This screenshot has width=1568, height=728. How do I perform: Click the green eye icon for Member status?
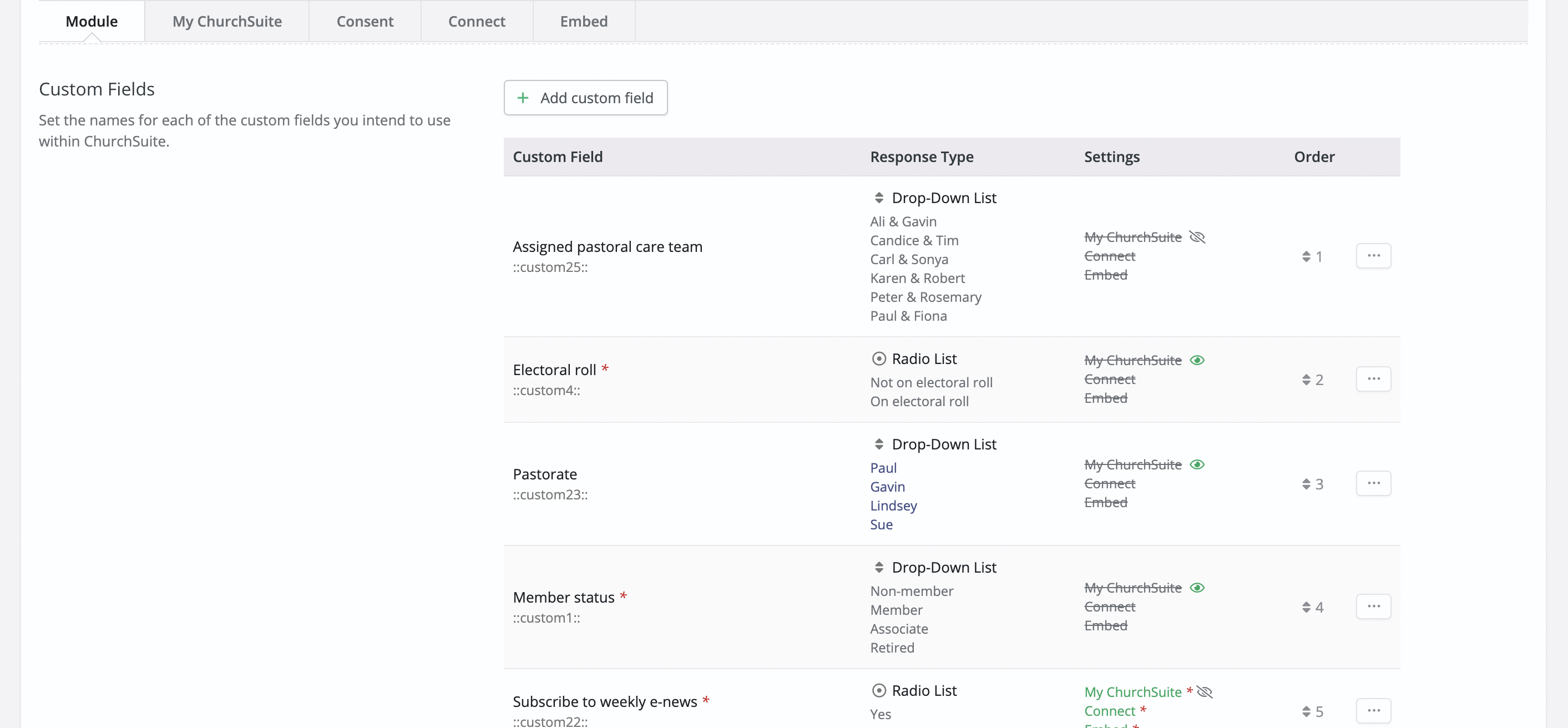click(1197, 588)
